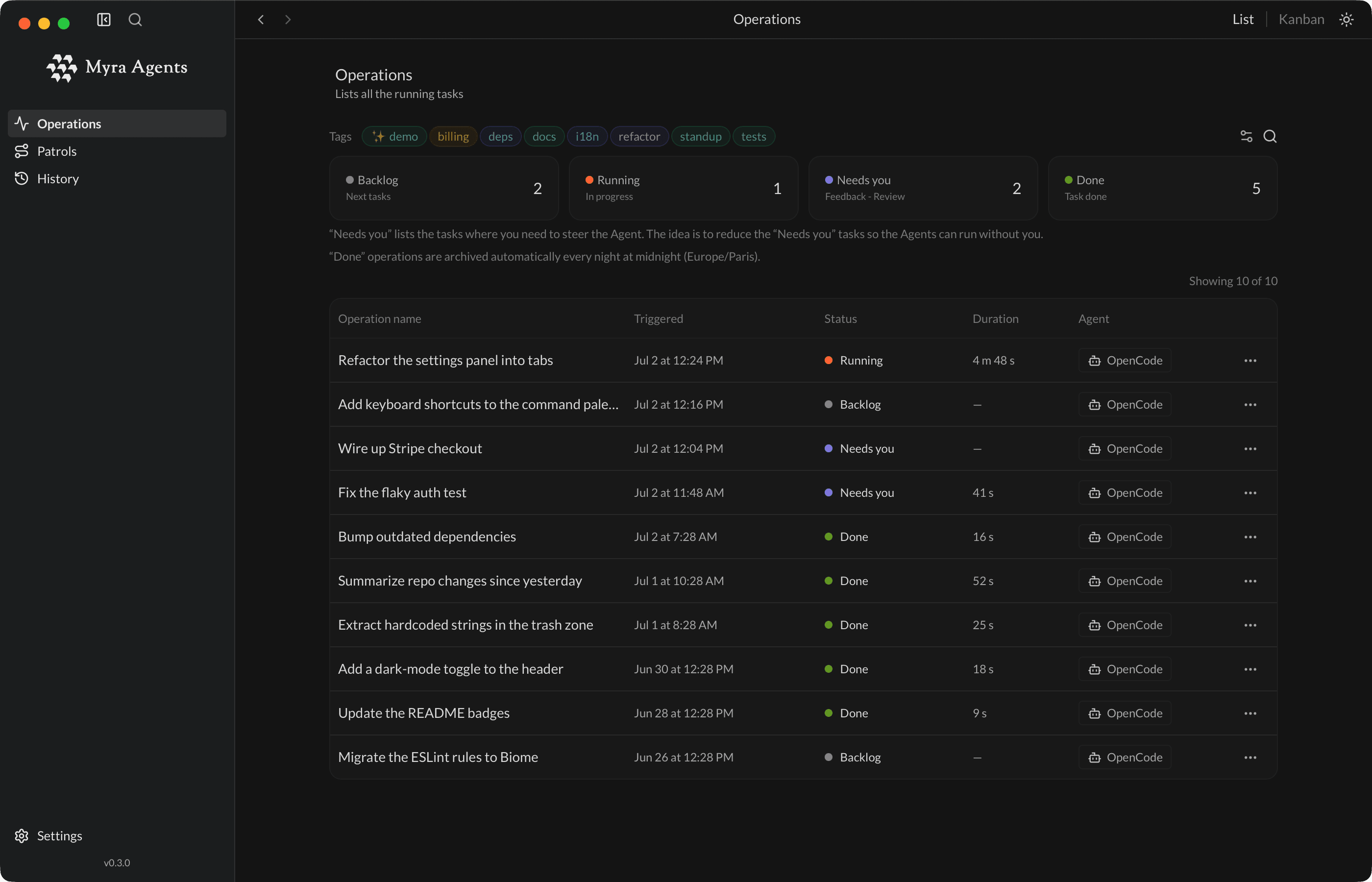The image size is (1372, 882).
Task: Click OpenCode agent badge on Fix flaky auth row
Action: pos(1125,492)
